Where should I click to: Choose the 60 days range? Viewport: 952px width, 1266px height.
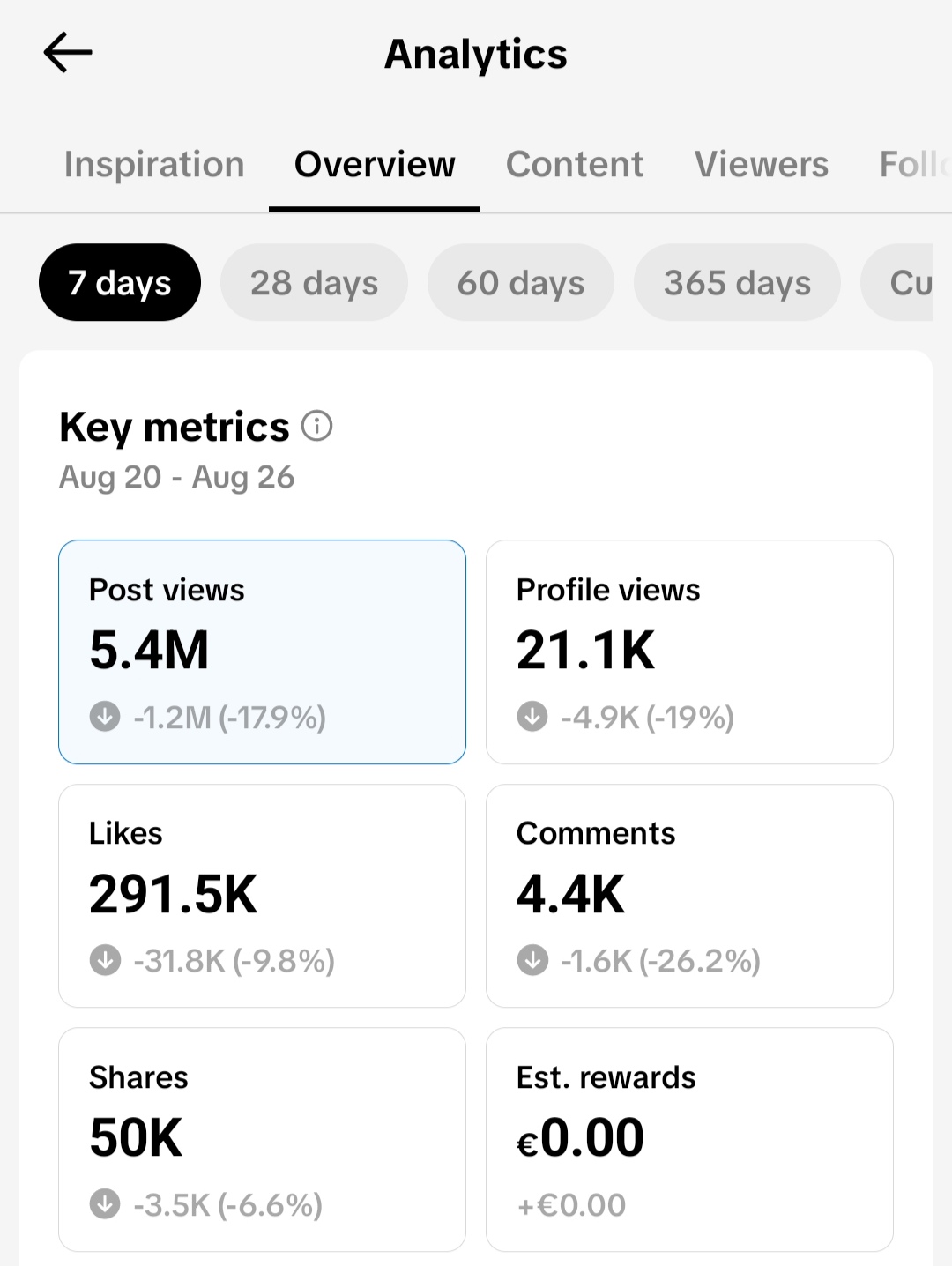pos(521,283)
